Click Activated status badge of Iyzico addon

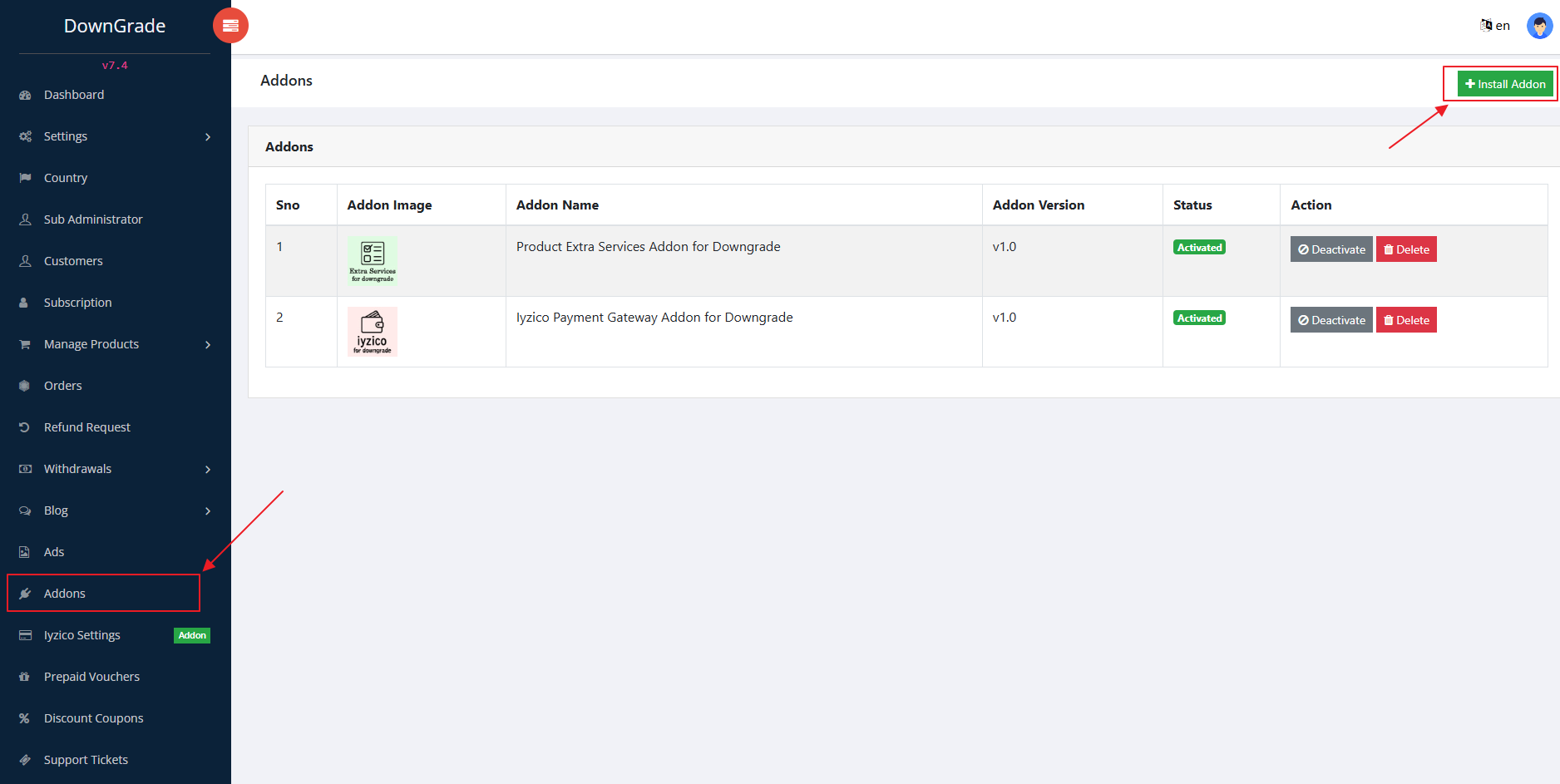pyautogui.click(x=1199, y=318)
